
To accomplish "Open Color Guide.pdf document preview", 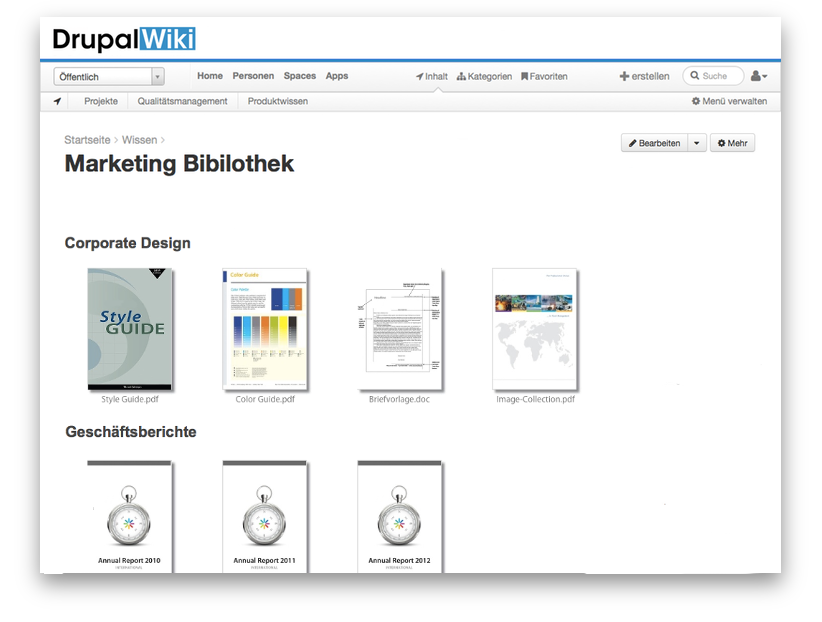I will (265, 329).
